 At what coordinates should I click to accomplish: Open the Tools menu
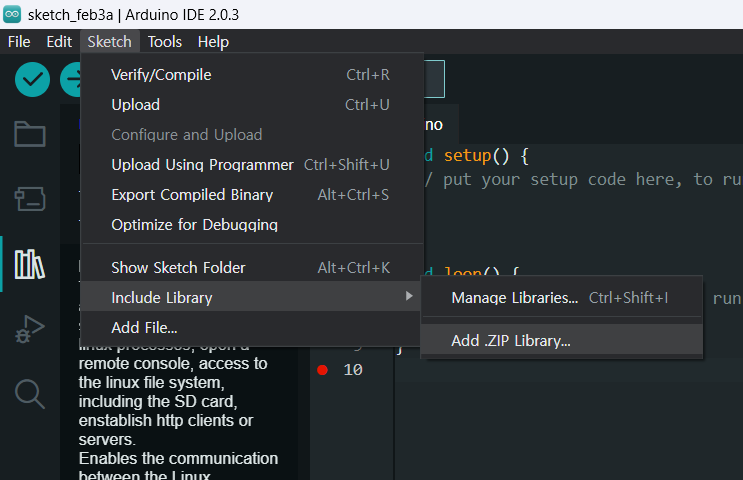pos(165,42)
